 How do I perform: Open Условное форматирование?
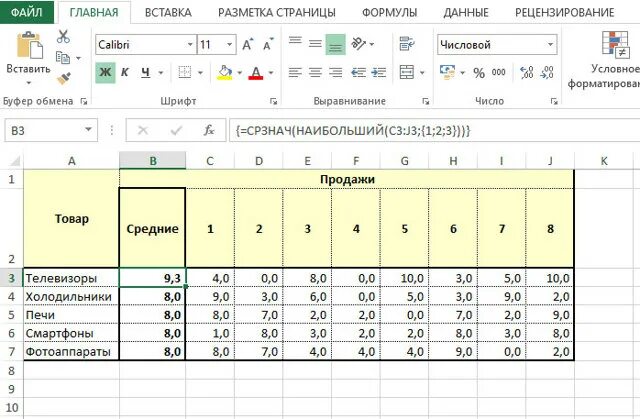pyautogui.click(x=604, y=60)
